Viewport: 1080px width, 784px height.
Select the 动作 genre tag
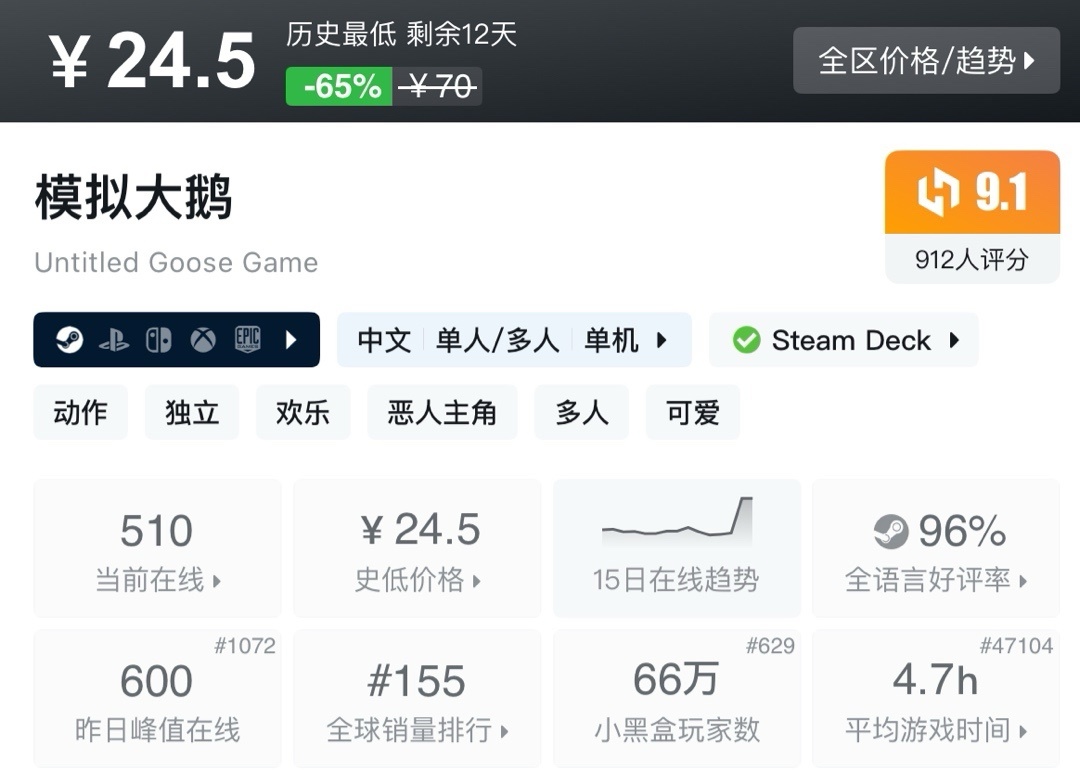[80, 412]
